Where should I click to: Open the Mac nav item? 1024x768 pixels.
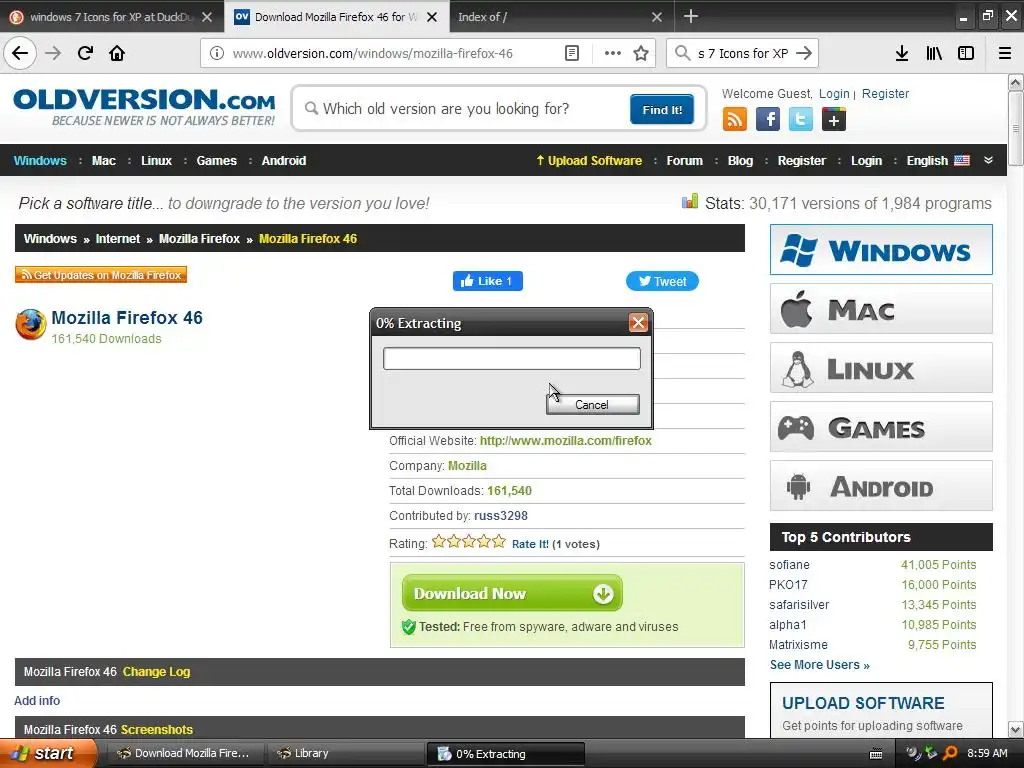tap(104, 161)
